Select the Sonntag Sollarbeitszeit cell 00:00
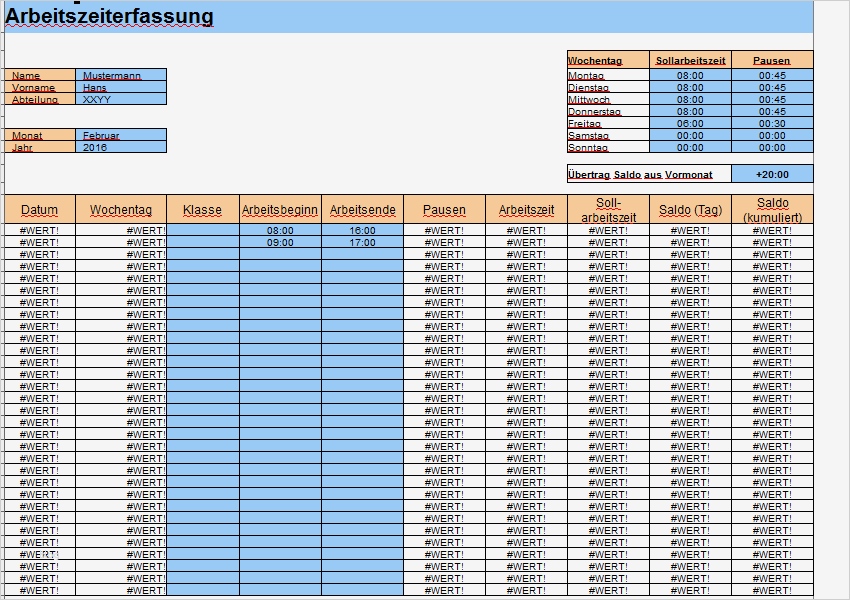 click(x=688, y=148)
